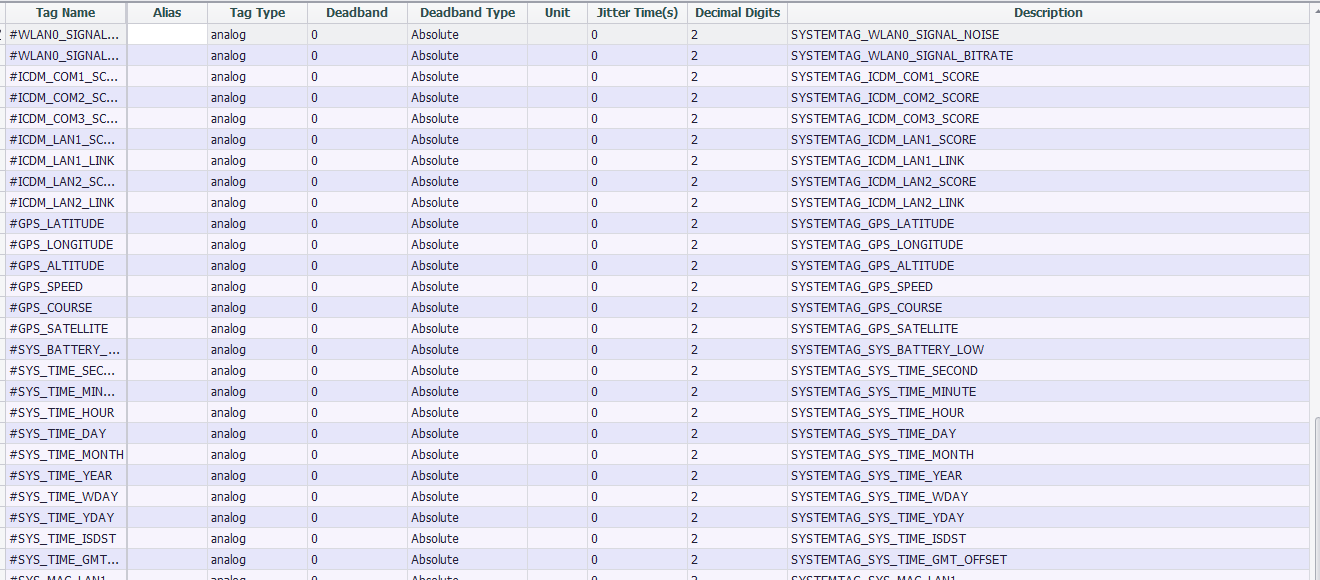Click Deadband Type cell for #GPS_SPEED
Viewport: 1320px width, 580px height.
click(435, 287)
